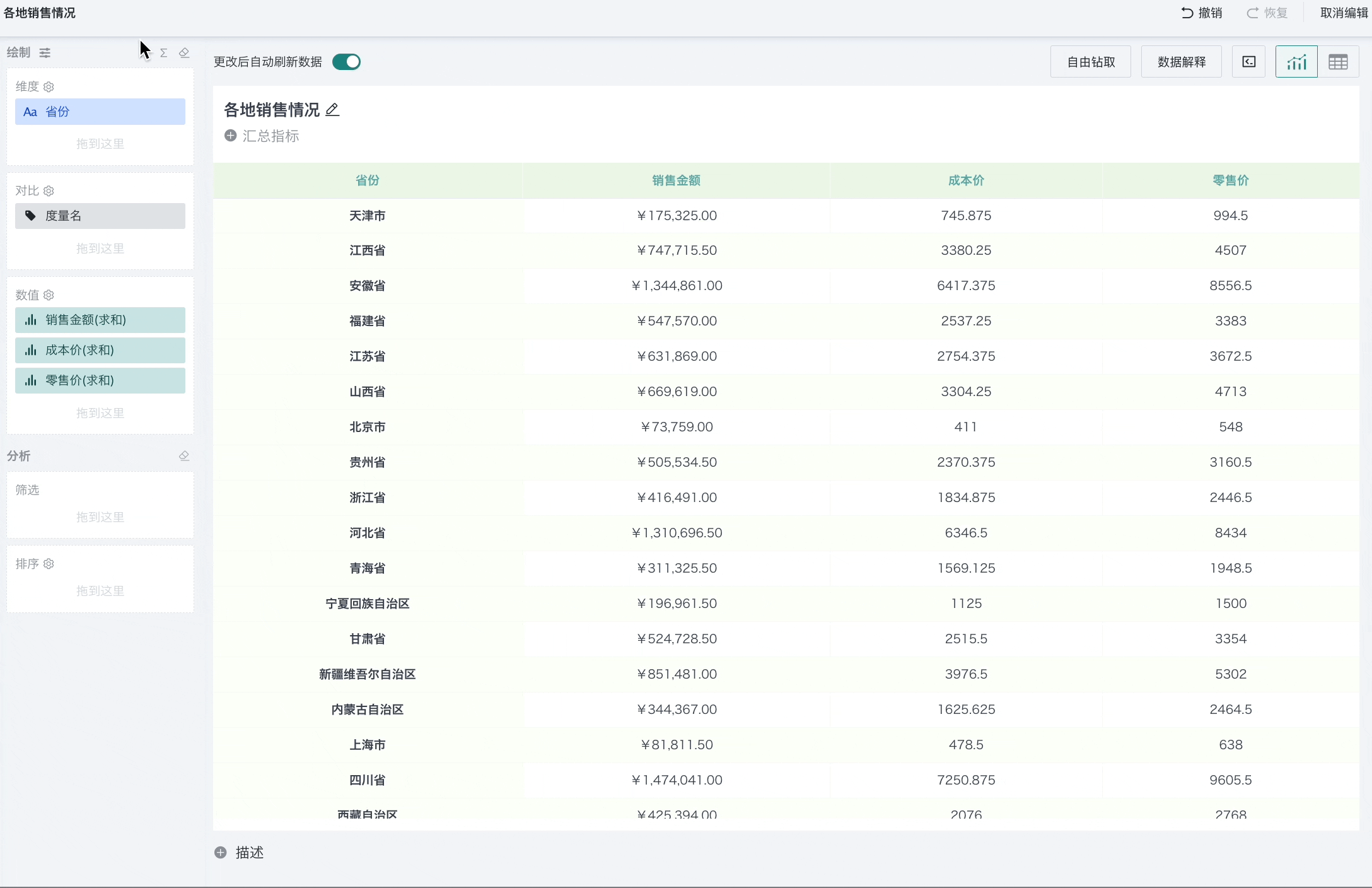Viewport: 1372px width, 888px height.
Task: Switch to chart view mode
Action: coord(1296,62)
